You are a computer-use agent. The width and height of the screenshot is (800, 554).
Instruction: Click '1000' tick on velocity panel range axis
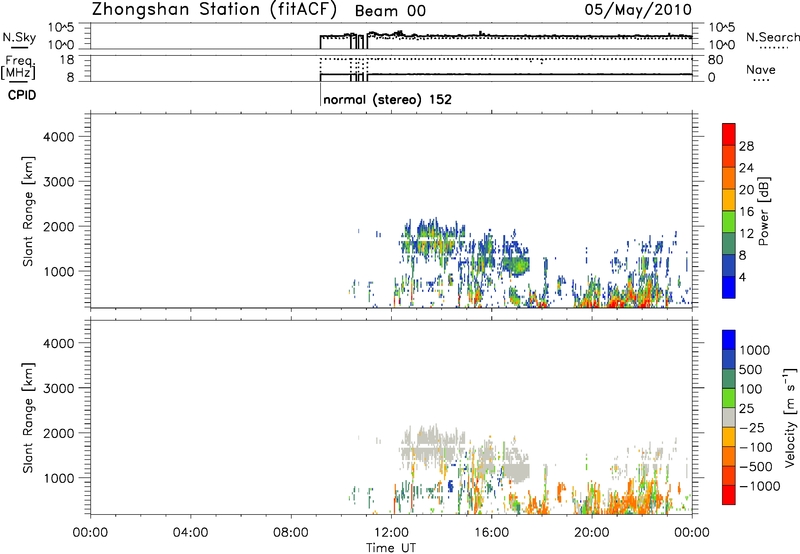pos(59,478)
